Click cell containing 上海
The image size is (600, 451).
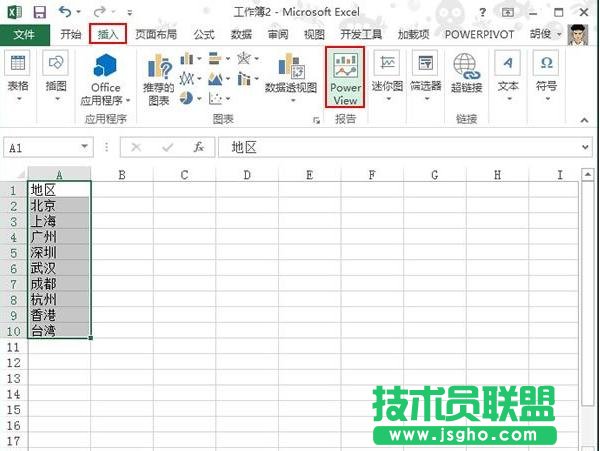point(59,221)
